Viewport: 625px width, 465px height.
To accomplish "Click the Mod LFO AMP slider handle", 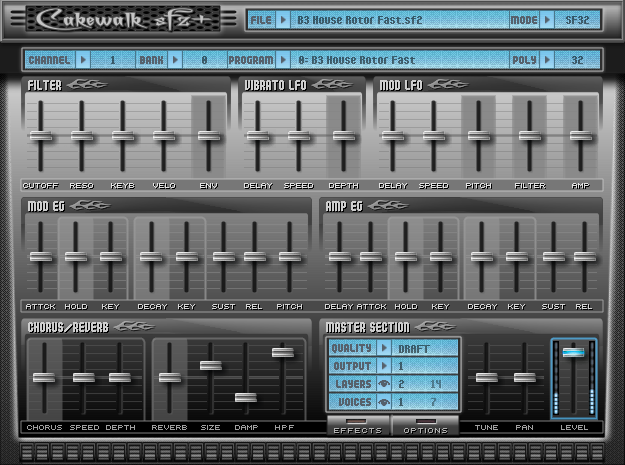I will coord(581,136).
